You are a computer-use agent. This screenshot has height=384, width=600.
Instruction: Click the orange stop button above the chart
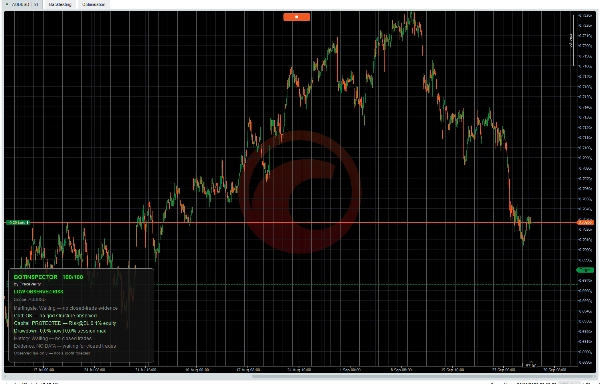(297, 16)
